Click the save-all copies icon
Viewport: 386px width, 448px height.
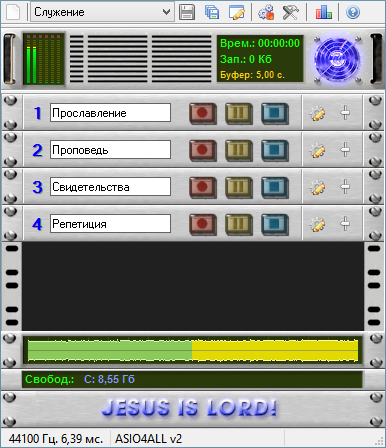click(x=212, y=12)
